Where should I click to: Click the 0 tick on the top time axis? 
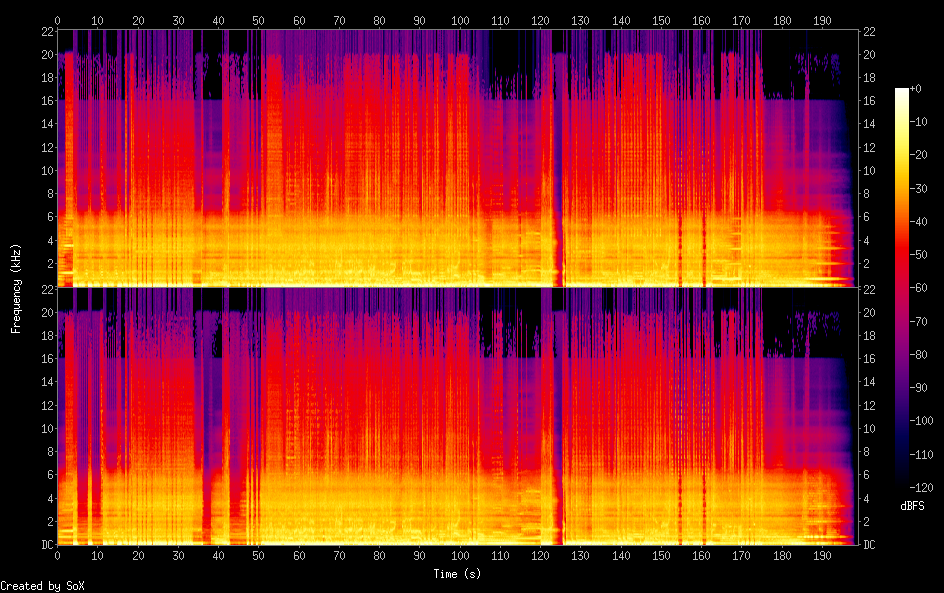click(x=57, y=20)
